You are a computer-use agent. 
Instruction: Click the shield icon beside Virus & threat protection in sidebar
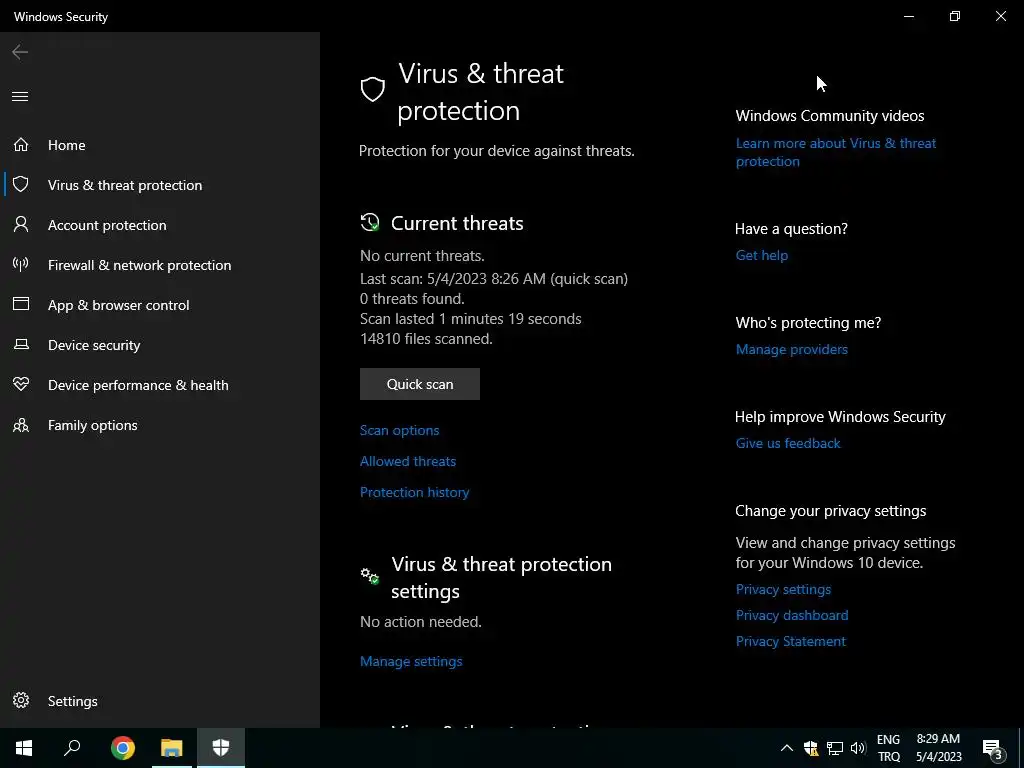point(21,184)
